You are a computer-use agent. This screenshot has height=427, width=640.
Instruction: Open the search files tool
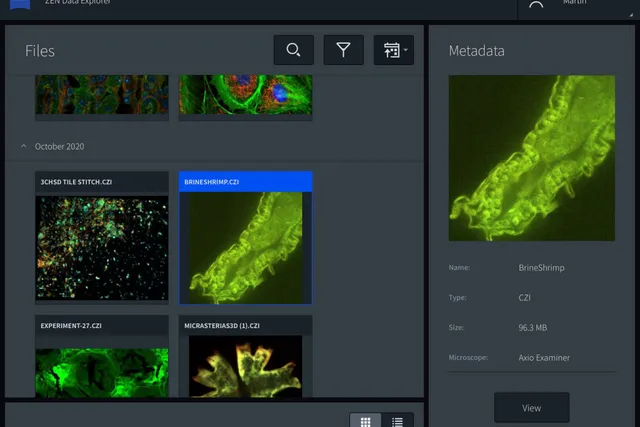[x=293, y=50]
